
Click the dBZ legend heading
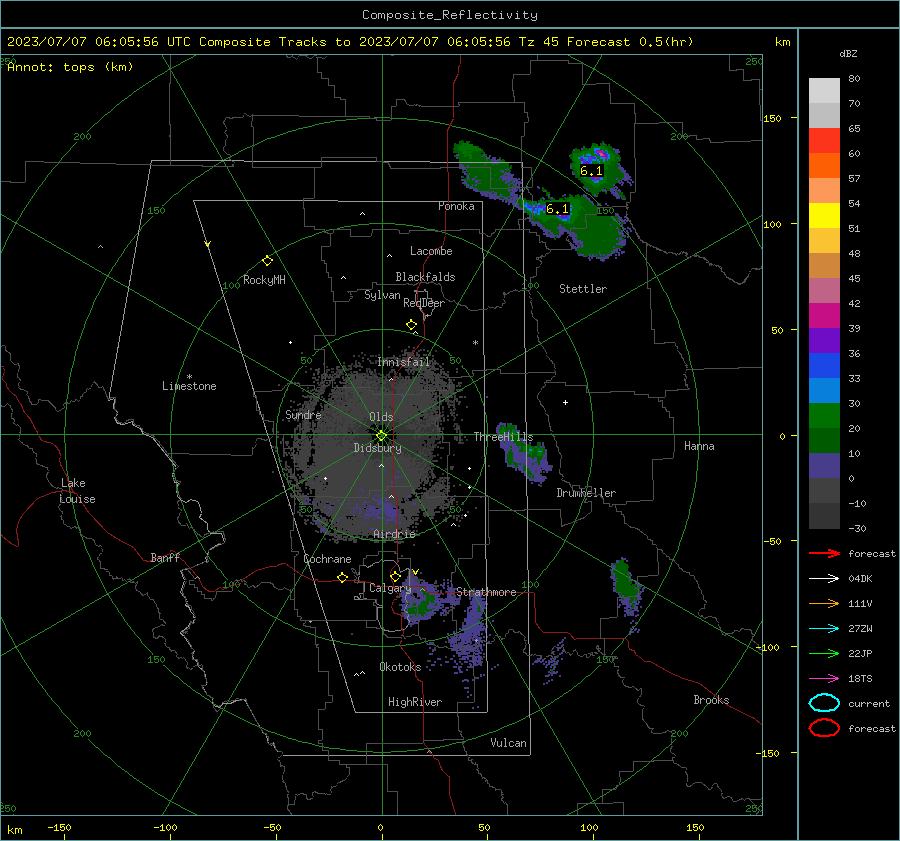(848, 53)
